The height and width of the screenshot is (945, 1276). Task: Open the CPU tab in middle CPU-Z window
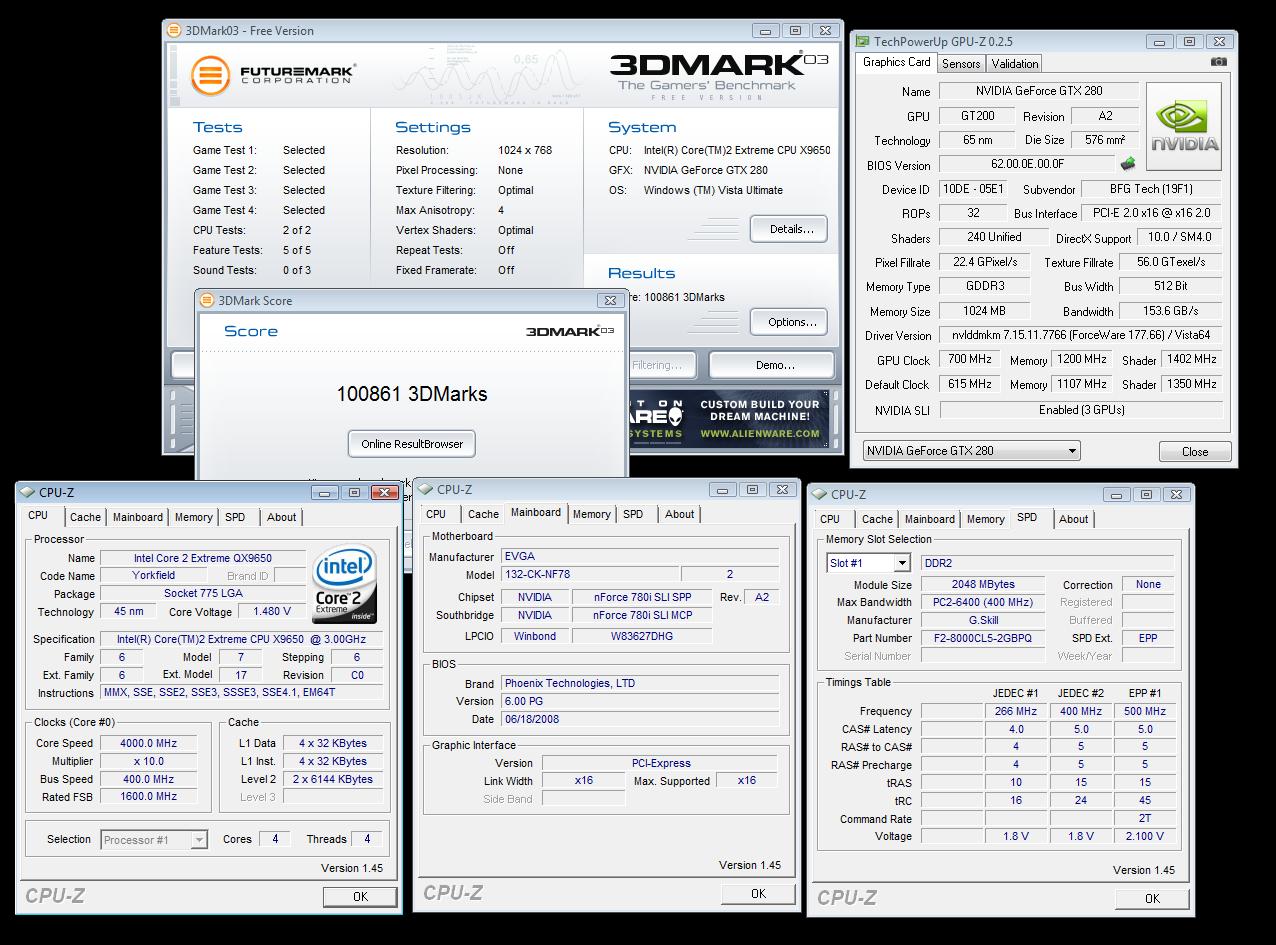click(x=436, y=514)
